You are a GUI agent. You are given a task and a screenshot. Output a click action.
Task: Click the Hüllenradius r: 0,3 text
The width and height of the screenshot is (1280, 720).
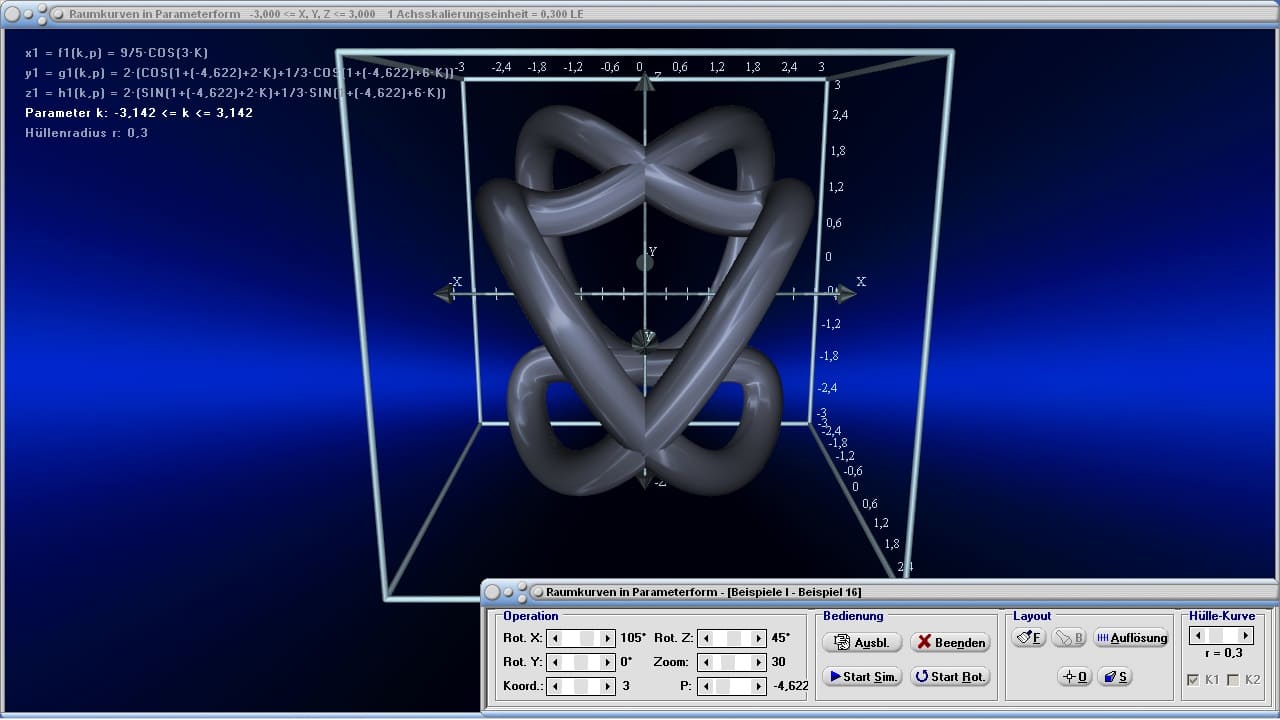[86, 133]
